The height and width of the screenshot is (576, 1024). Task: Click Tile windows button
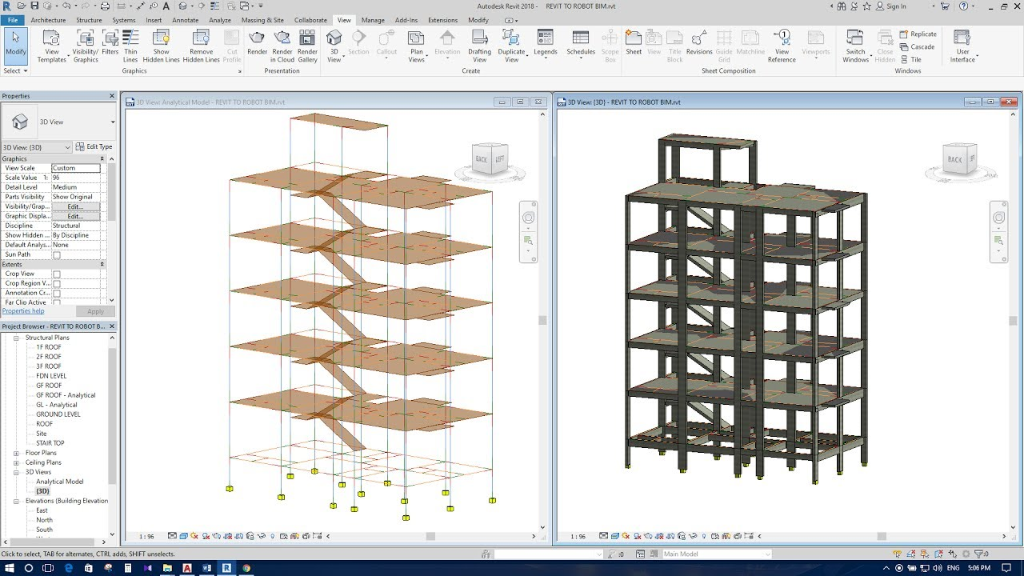coord(911,59)
